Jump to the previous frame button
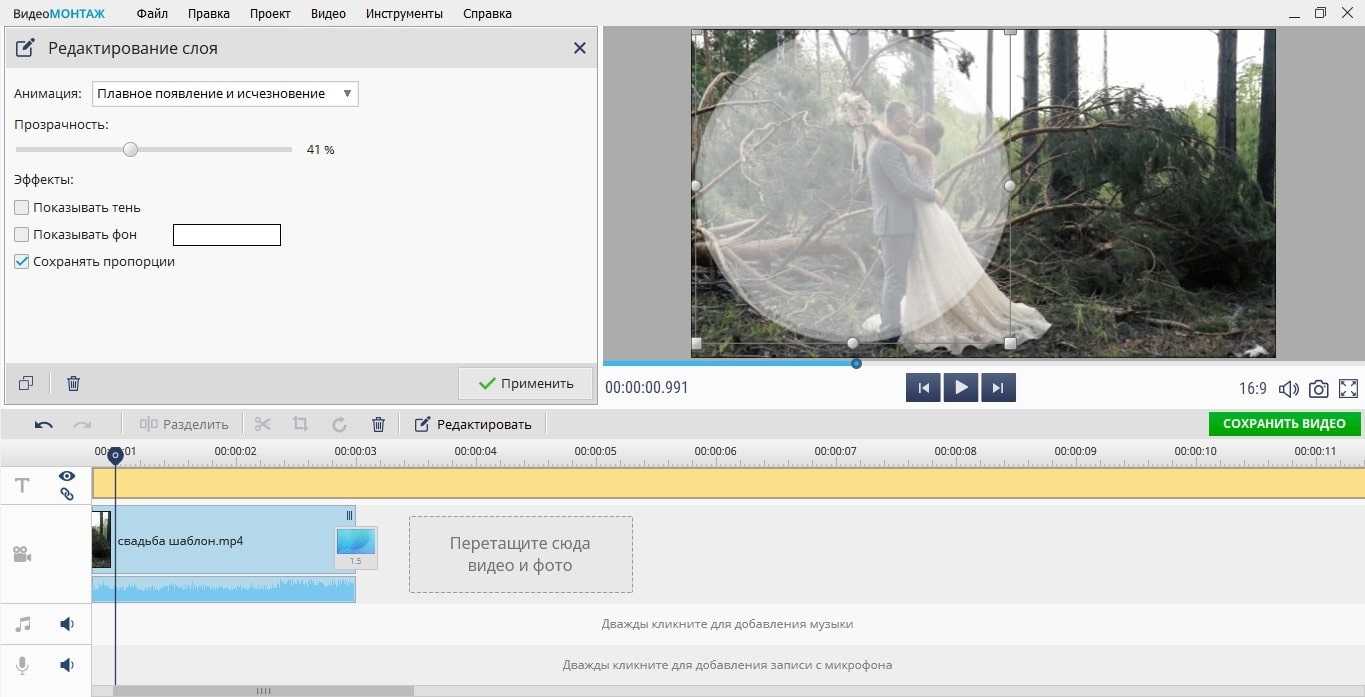 click(x=923, y=388)
